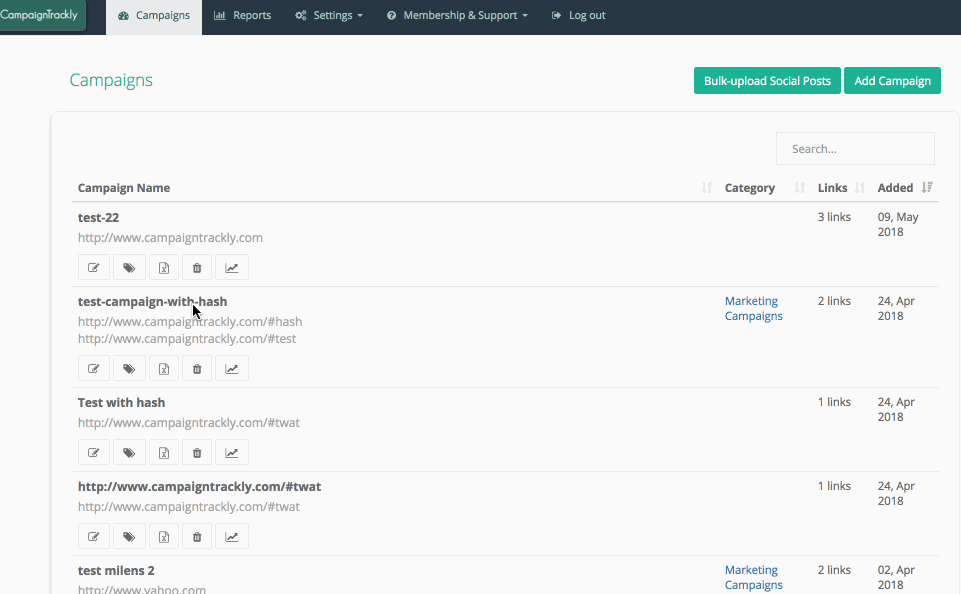
Task: Open chart icon for http://www.campaigntrackly.com/#twat campaign
Action: (x=231, y=537)
